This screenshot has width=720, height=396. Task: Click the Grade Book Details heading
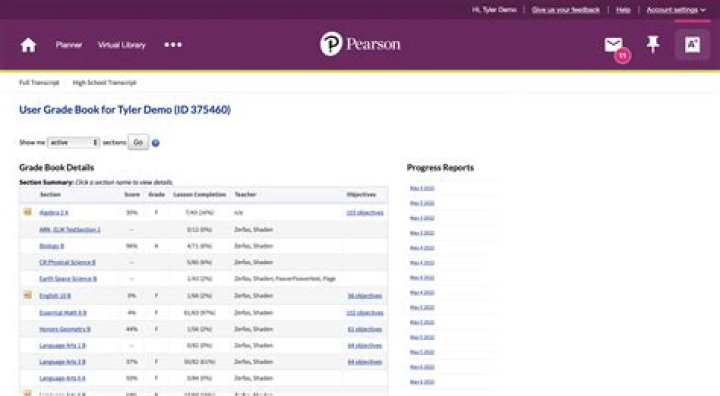57,168
